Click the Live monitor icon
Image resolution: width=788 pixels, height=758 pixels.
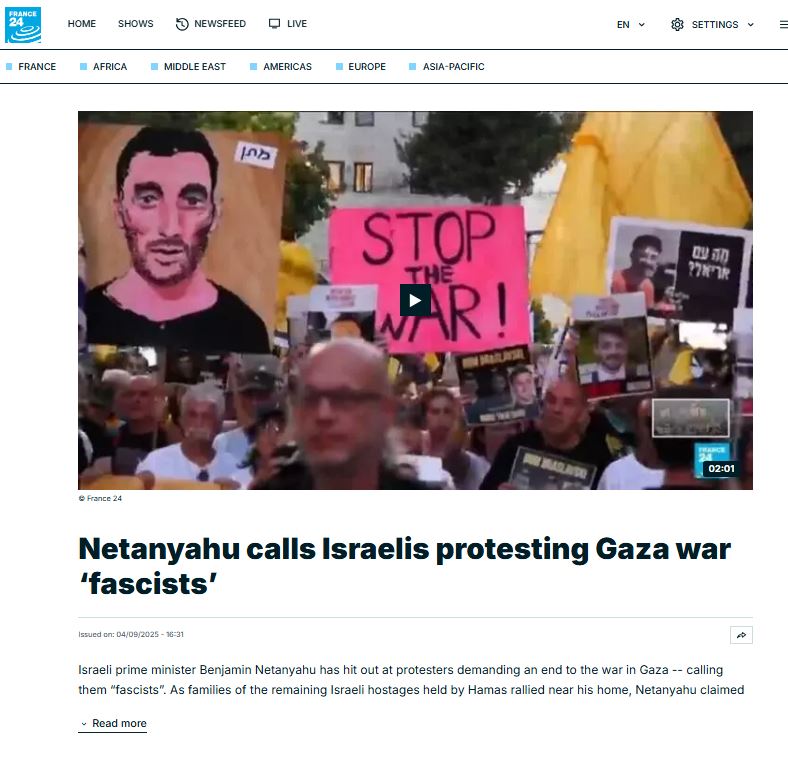274,24
